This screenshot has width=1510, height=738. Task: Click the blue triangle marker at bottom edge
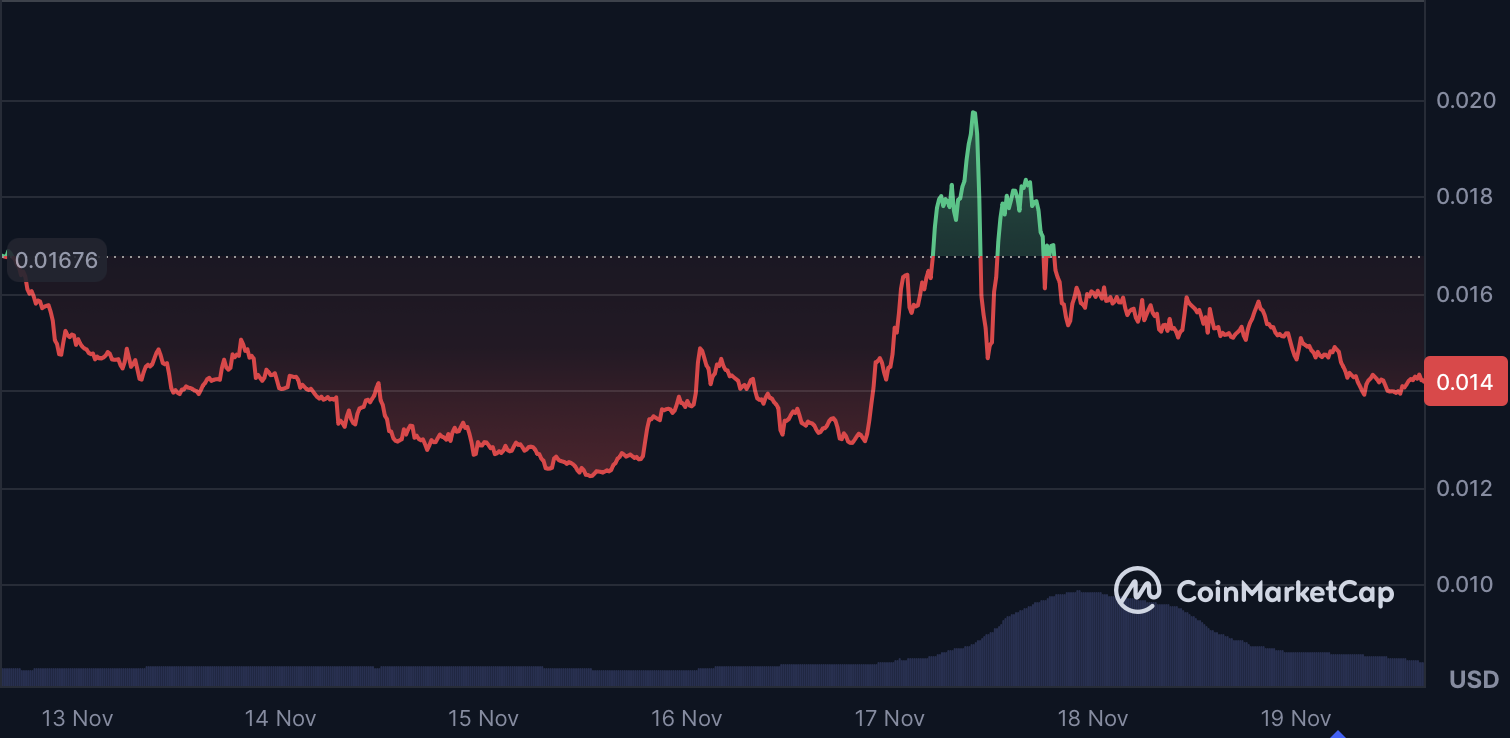(x=1338, y=733)
